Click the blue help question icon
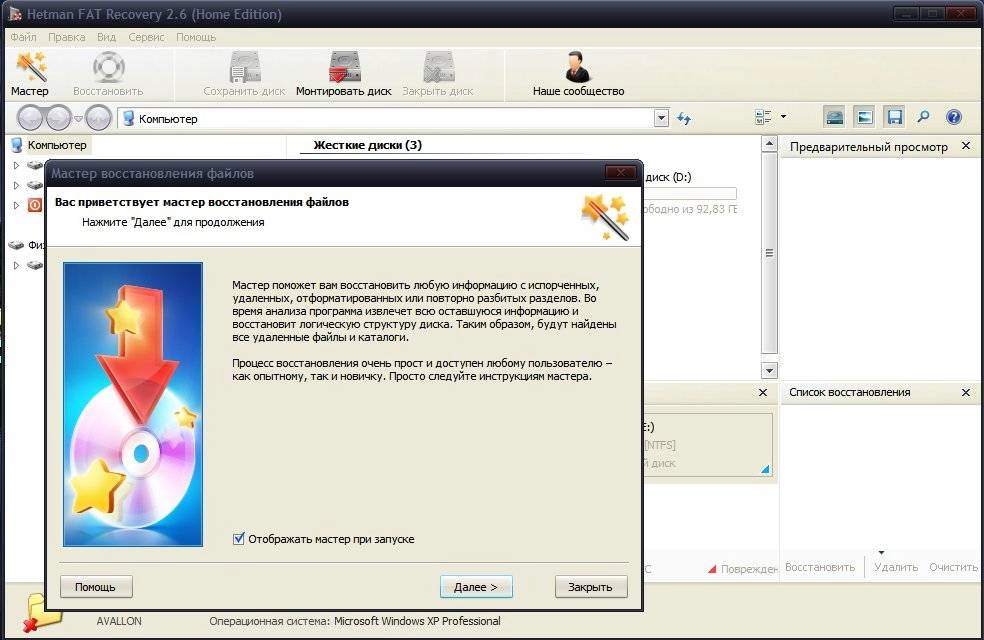984x640 pixels. pyautogui.click(x=953, y=117)
